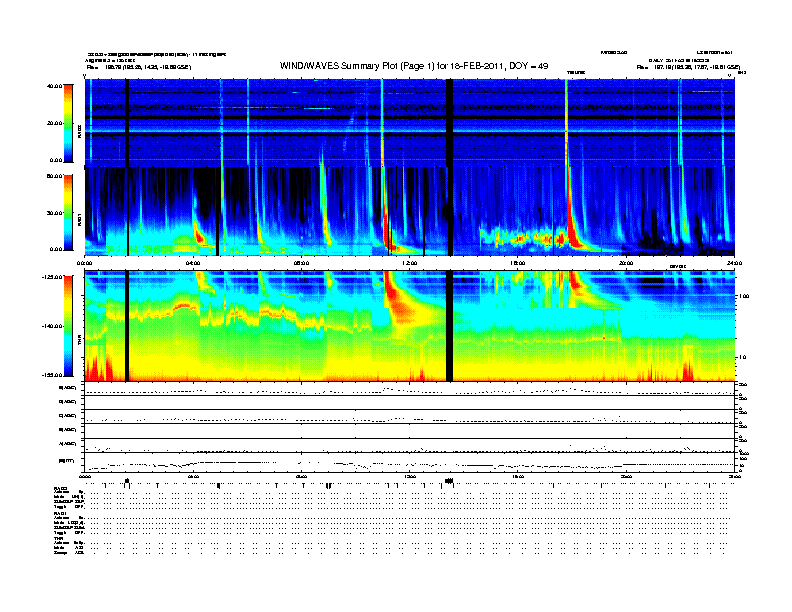Click the 60.00 color scale label
Image resolution: width=792 pixels, height=612 pixels.
[x=55, y=176]
